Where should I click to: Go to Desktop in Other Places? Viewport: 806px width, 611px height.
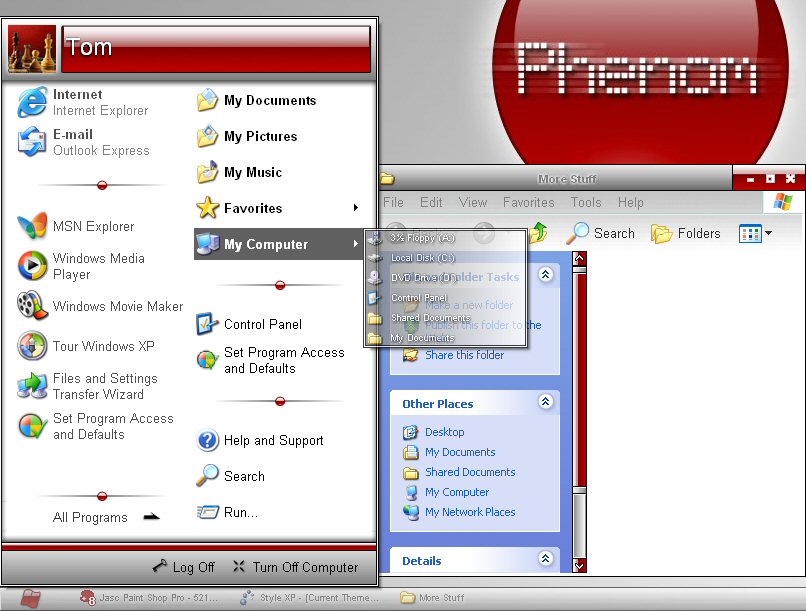pos(444,432)
